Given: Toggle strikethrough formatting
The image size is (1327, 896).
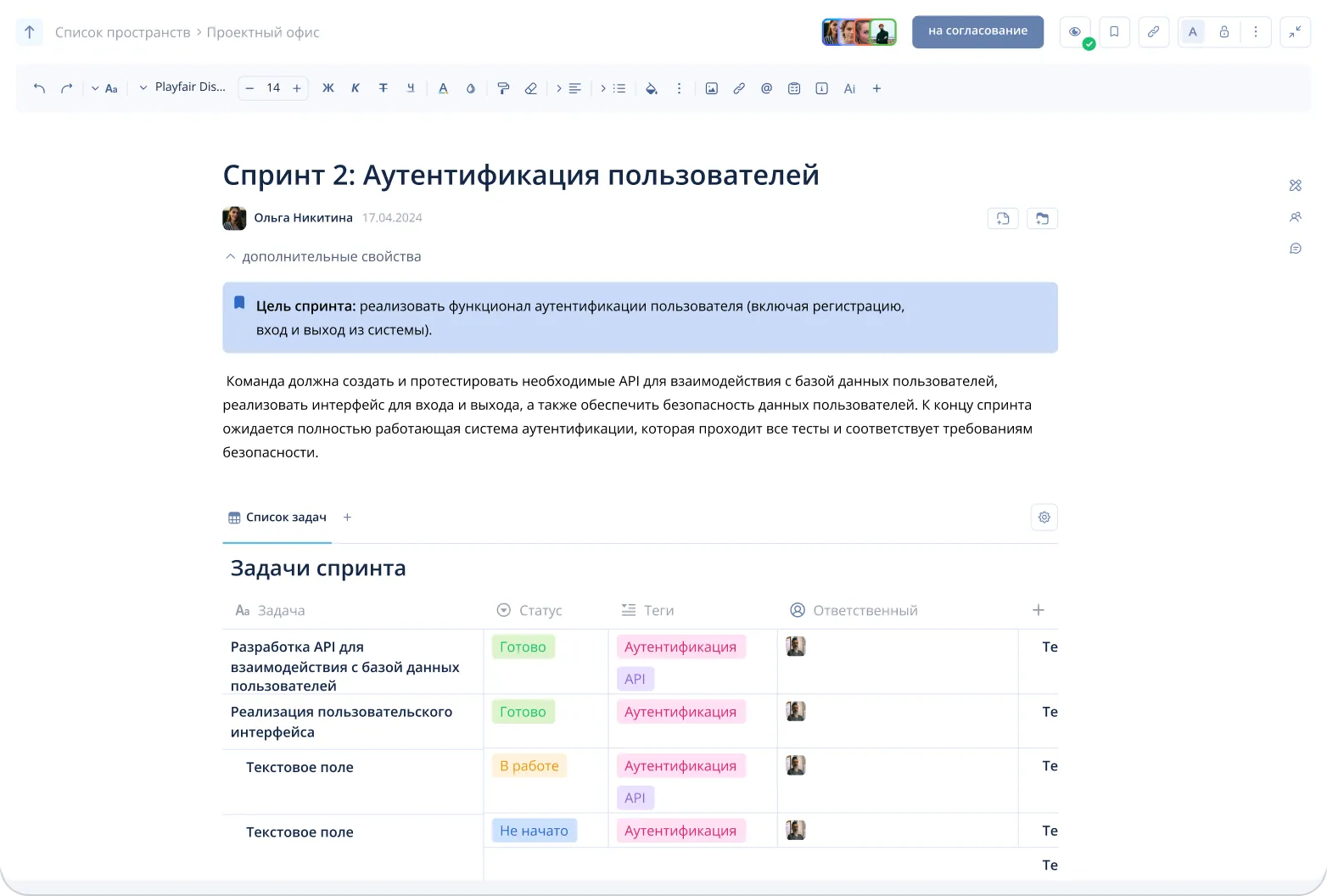Looking at the screenshot, I should (x=383, y=88).
